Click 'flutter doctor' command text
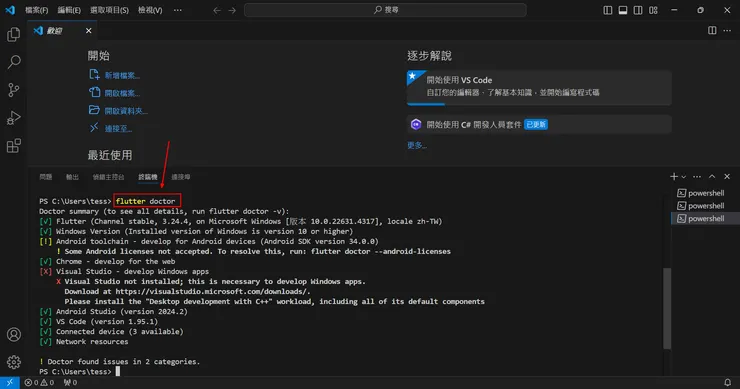The image size is (740, 389). tap(145, 201)
